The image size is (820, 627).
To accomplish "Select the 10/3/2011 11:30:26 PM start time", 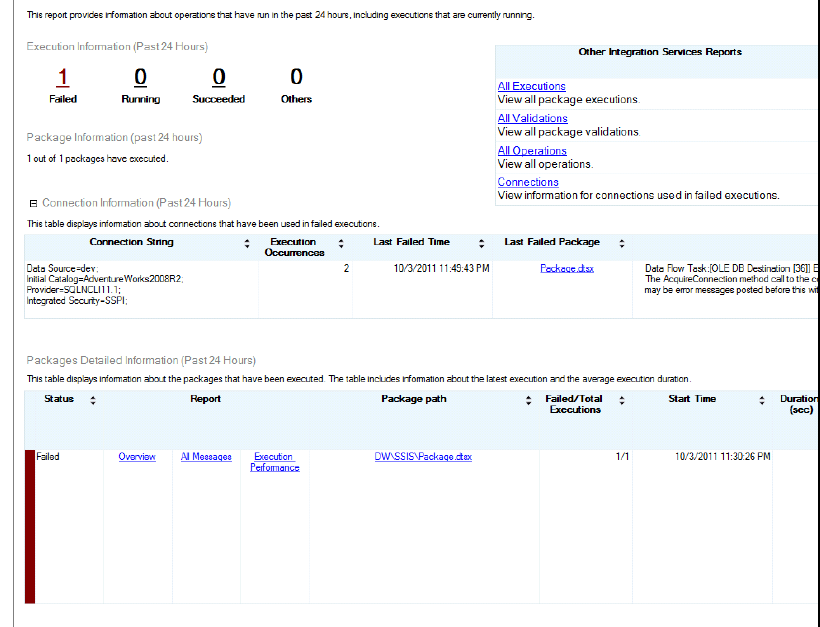I will tap(723, 457).
